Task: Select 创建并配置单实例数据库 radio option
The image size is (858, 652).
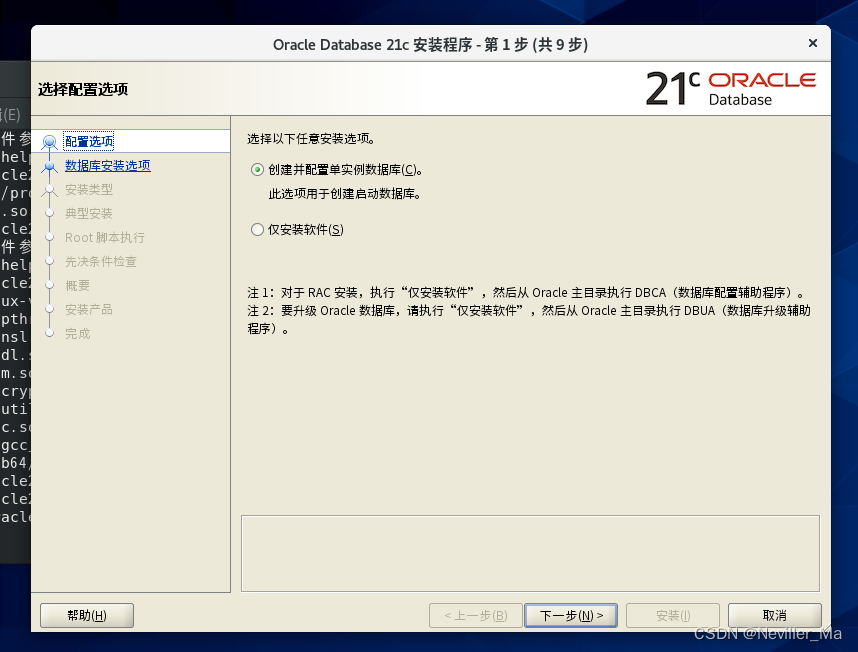Action: (257, 170)
